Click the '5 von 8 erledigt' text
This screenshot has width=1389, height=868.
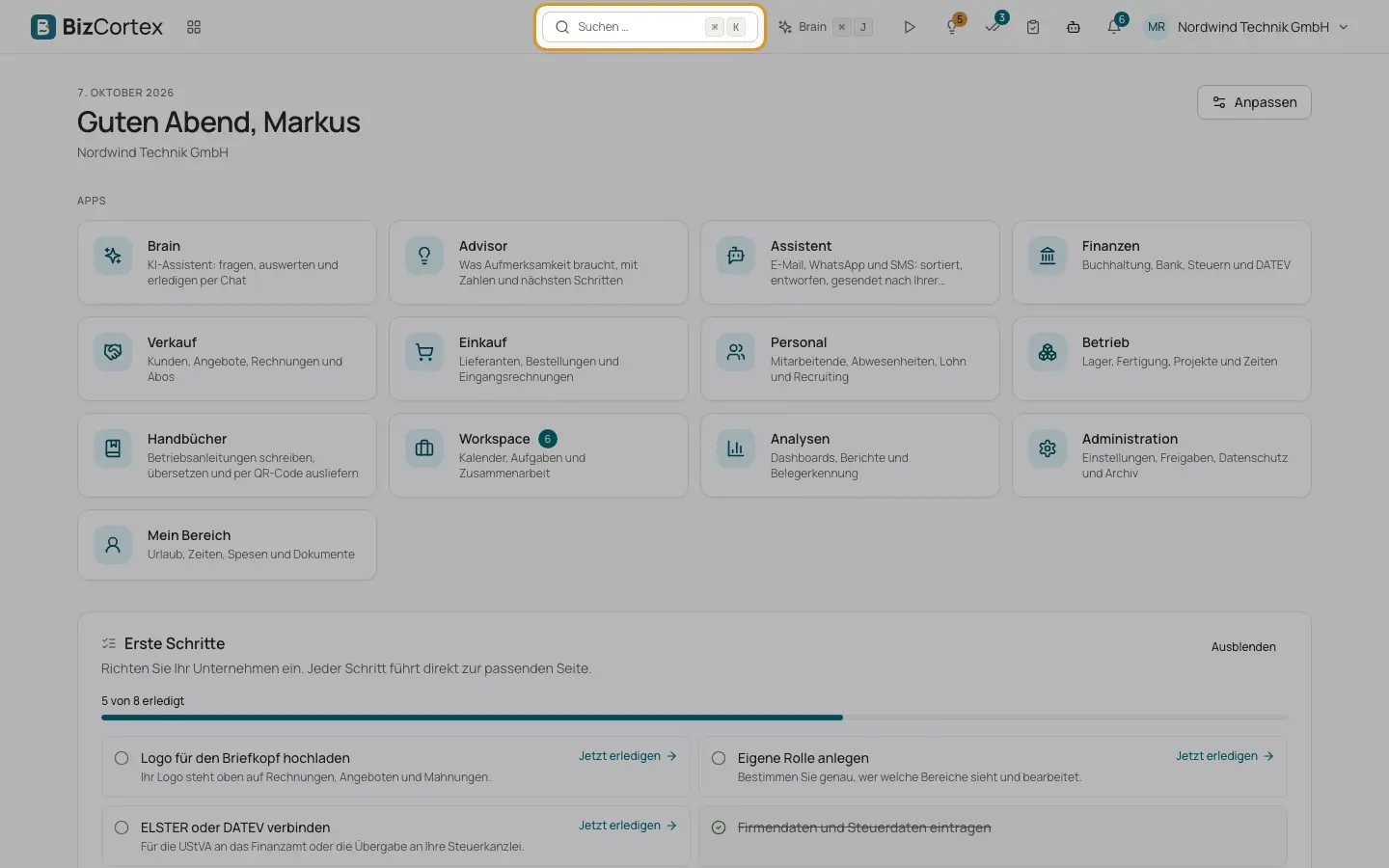[x=143, y=701]
